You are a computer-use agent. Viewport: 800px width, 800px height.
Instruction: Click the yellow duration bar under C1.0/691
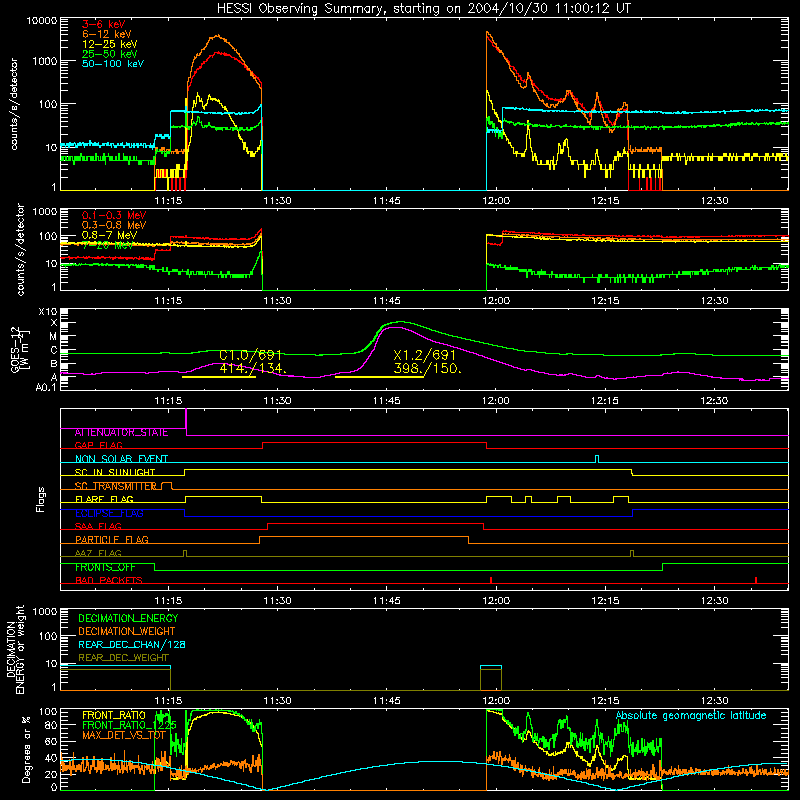[219, 377]
